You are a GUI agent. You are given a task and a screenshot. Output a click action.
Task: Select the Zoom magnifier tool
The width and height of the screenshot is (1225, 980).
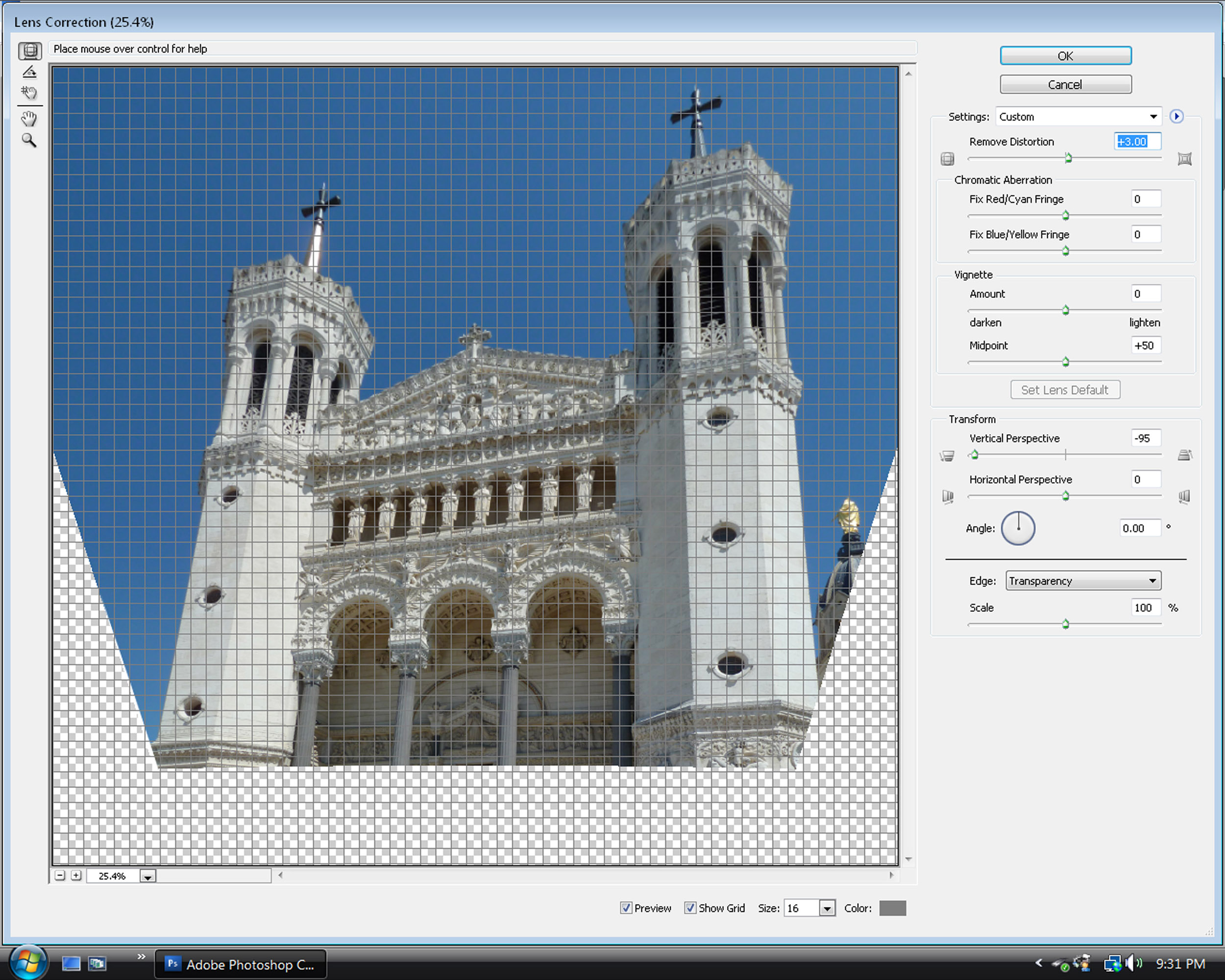coord(29,140)
